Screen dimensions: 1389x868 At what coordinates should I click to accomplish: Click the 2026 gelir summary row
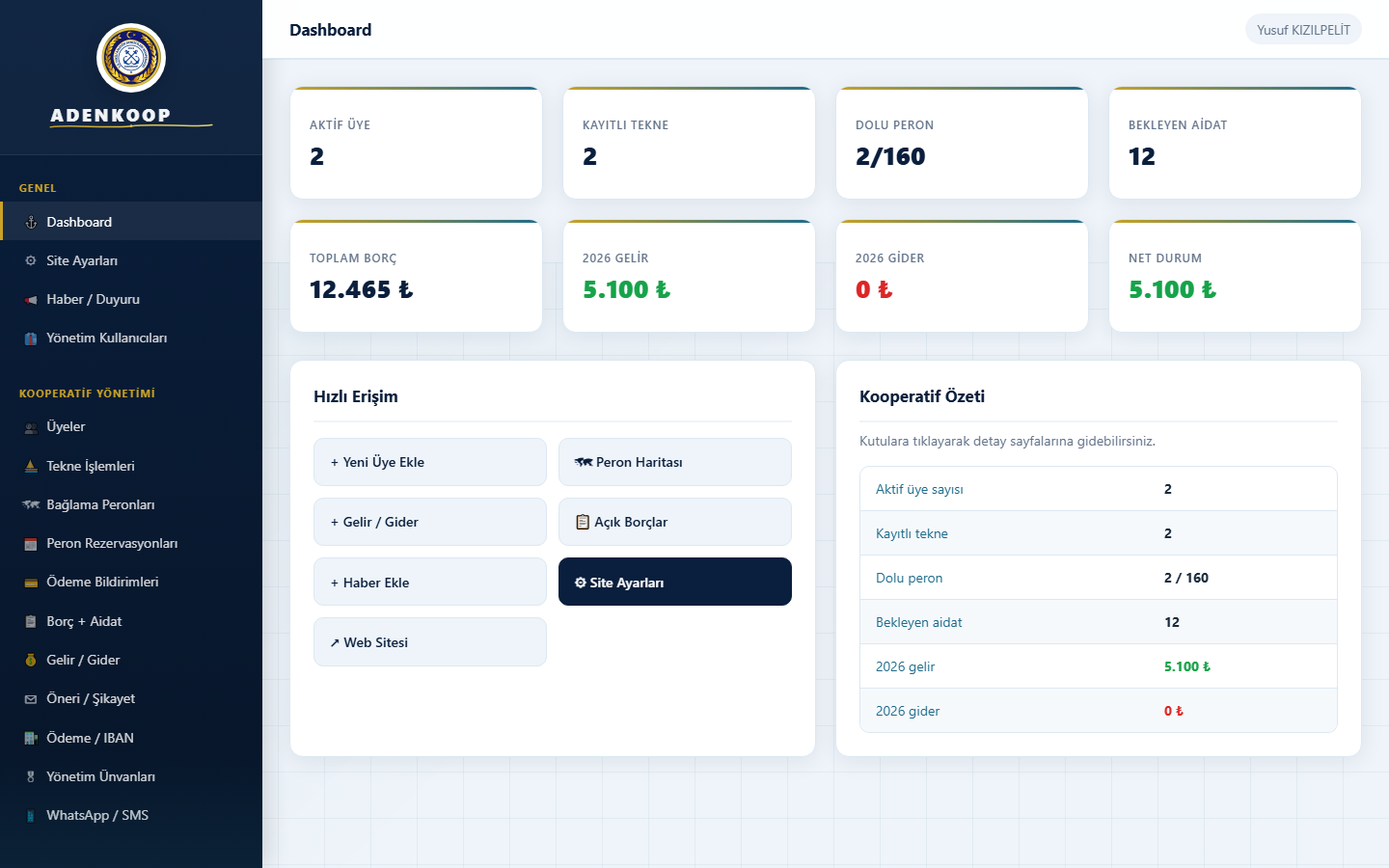coord(1099,666)
